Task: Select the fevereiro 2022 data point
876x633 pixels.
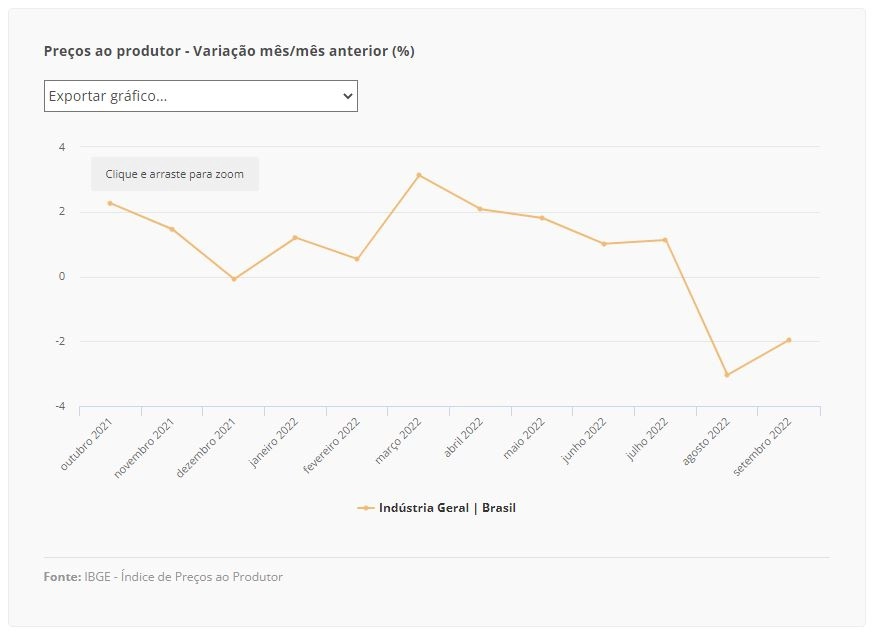Action: pyautogui.click(x=357, y=259)
